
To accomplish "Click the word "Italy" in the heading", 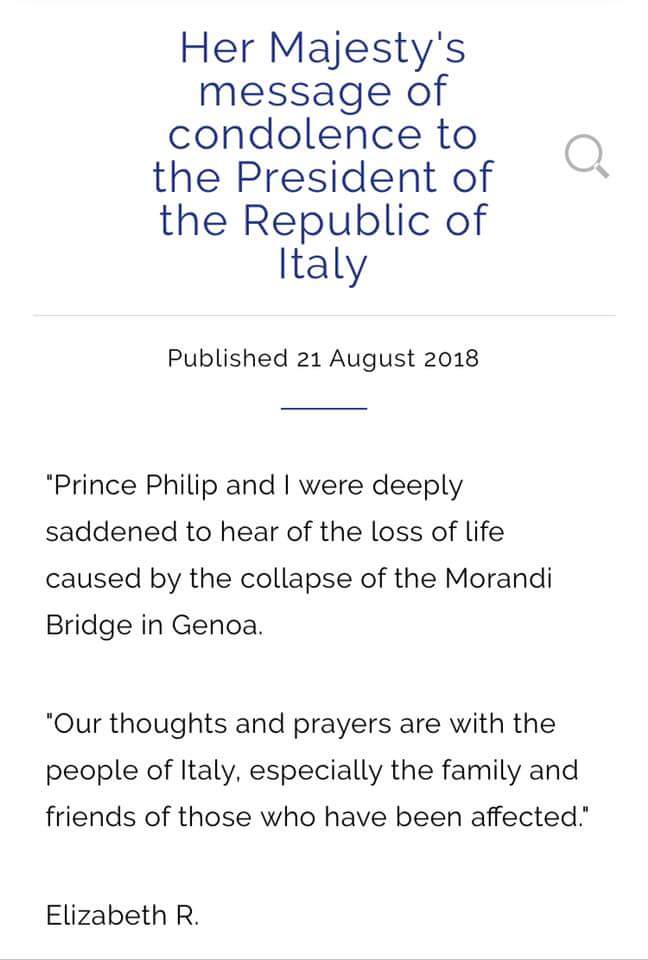I will [x=322, y=266].
